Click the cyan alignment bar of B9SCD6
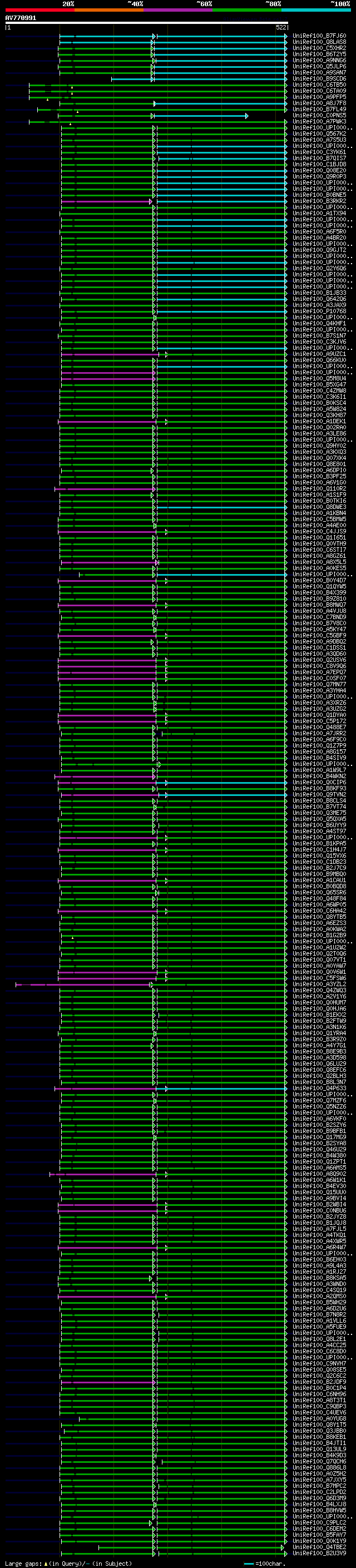 (199, 79)
